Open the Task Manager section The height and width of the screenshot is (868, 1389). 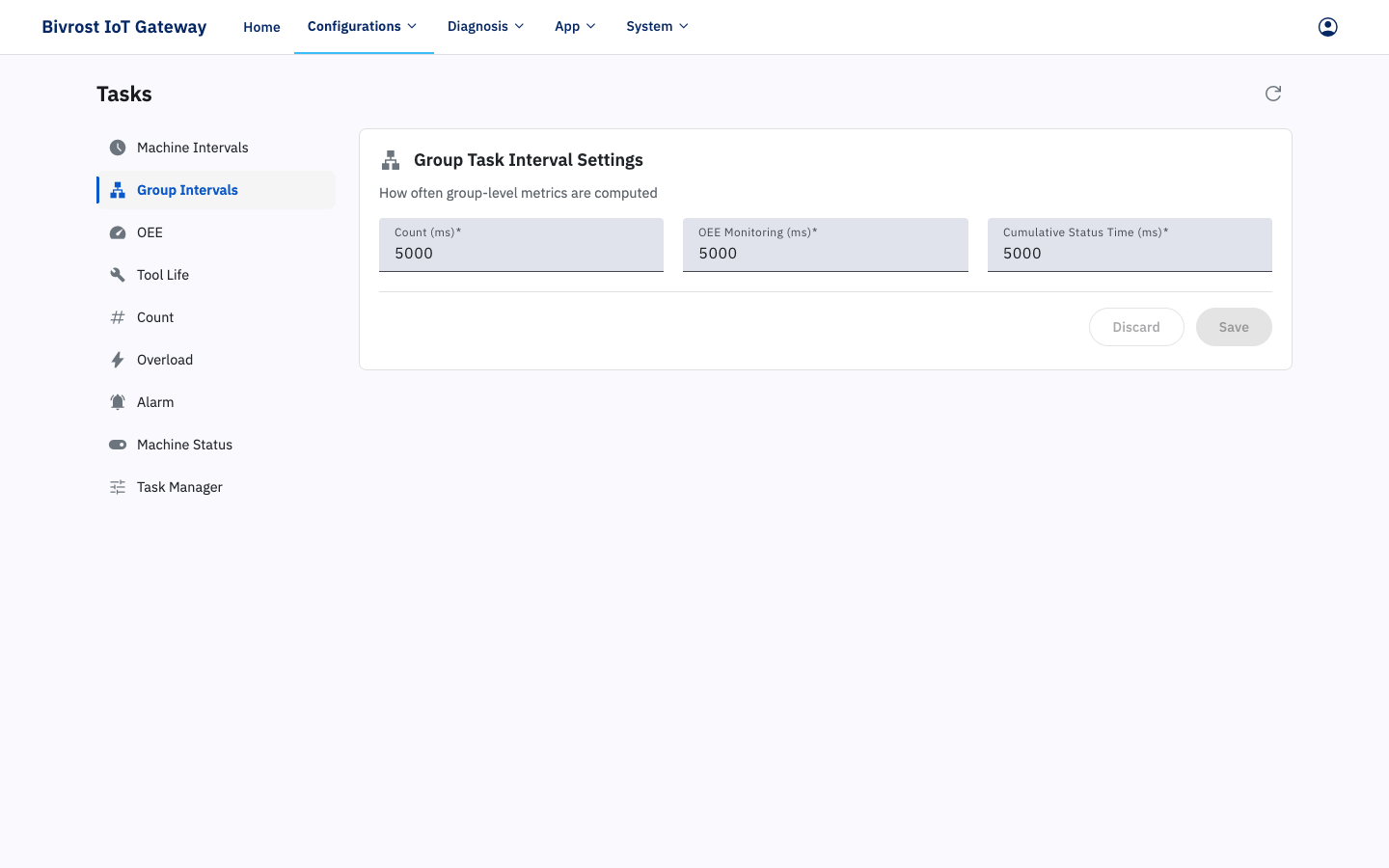coord(216,487)
